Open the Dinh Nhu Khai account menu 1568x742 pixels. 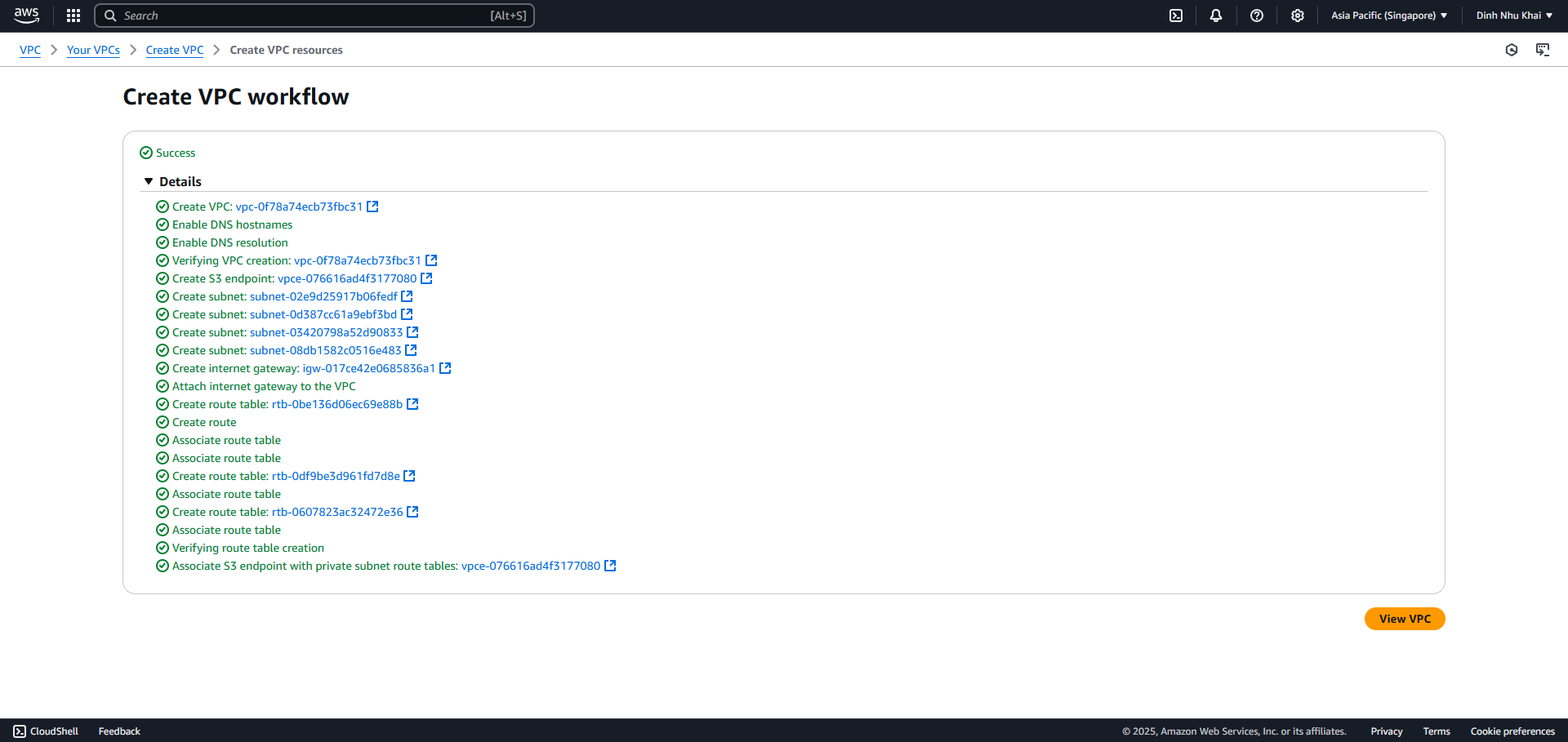[x=1514, y=16]
